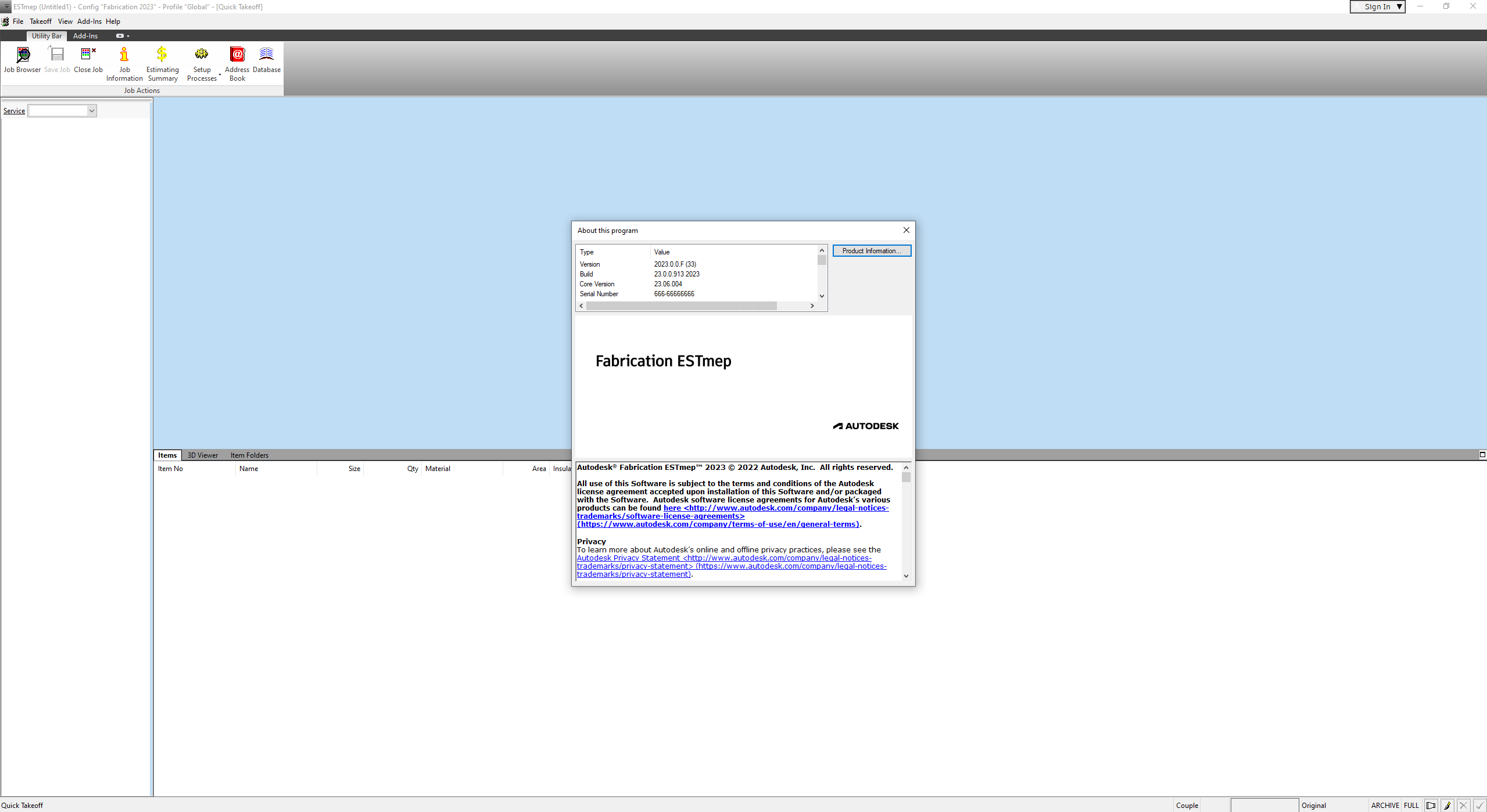Open the Takeoff menu
The image size is (1487, 812).
click(40, 21)
